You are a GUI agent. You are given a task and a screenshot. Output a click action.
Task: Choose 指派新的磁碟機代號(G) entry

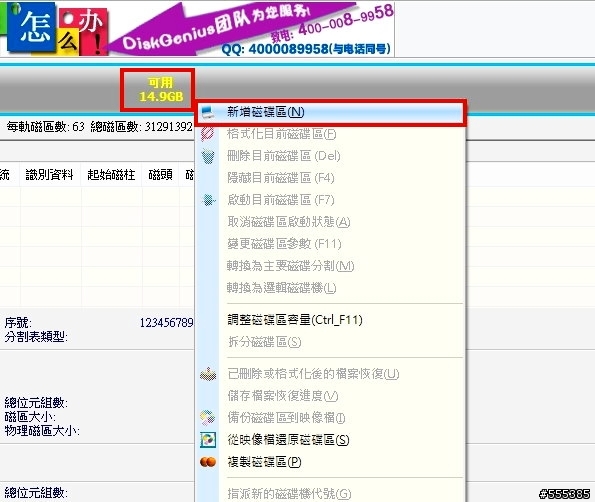[x=289, y=494]
